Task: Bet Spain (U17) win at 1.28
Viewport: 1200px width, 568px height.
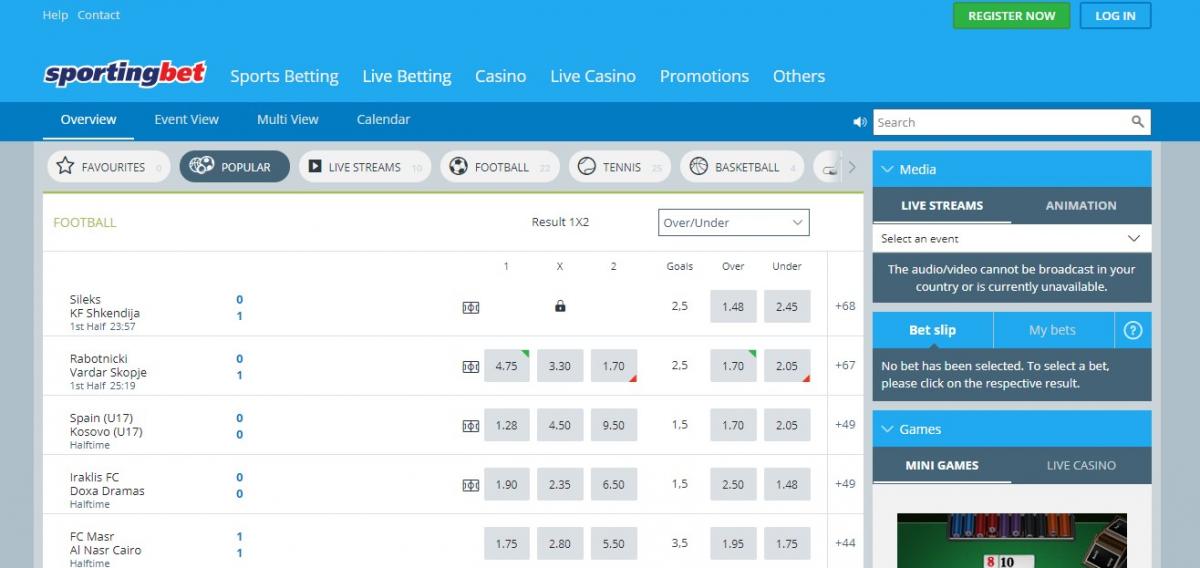Action: point(507,425)
